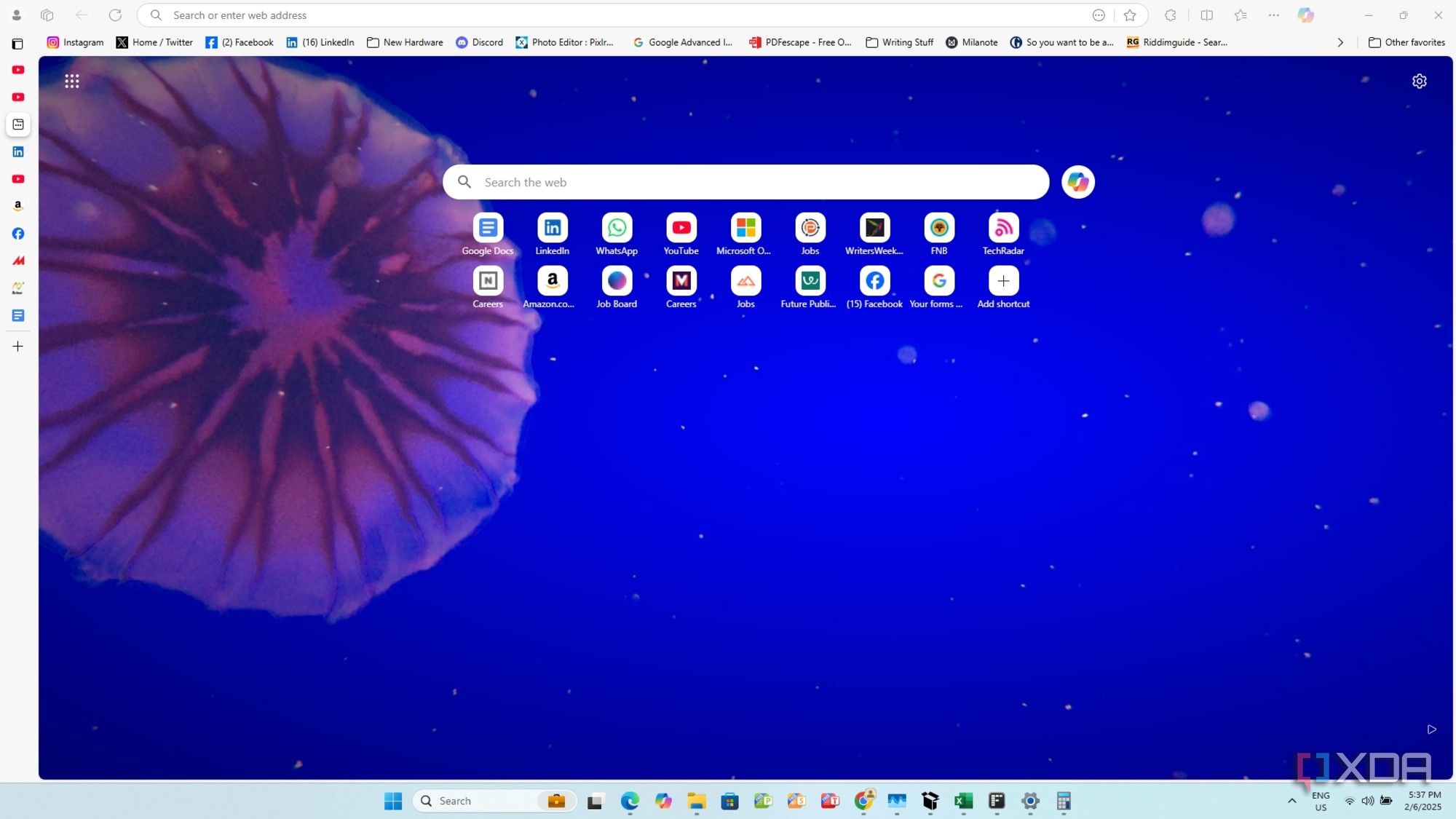
Task: Open Copilot from the Edge toolbar
Action: [1305, 15]
